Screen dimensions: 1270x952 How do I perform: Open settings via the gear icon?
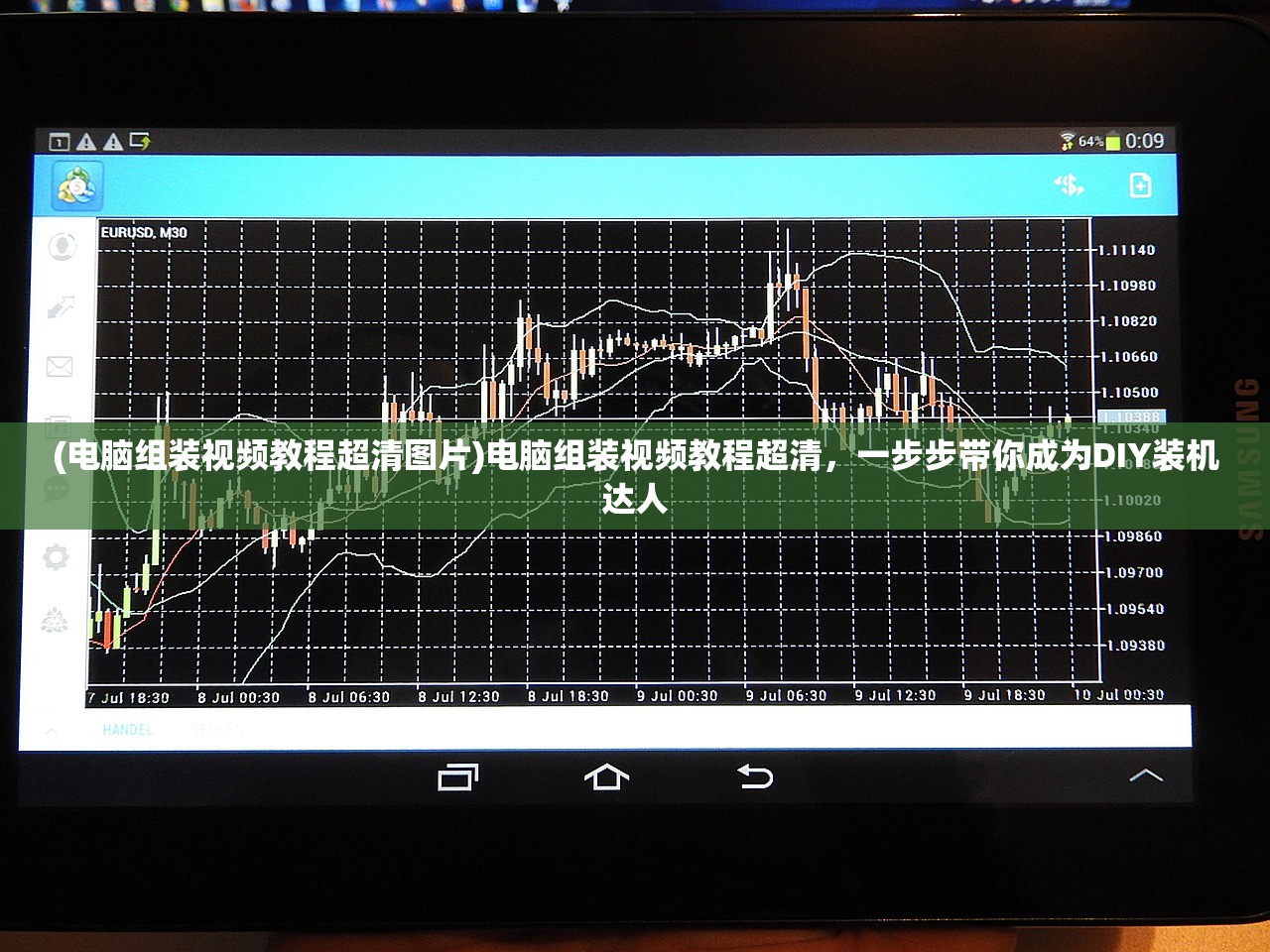click(x=56, y=557)
